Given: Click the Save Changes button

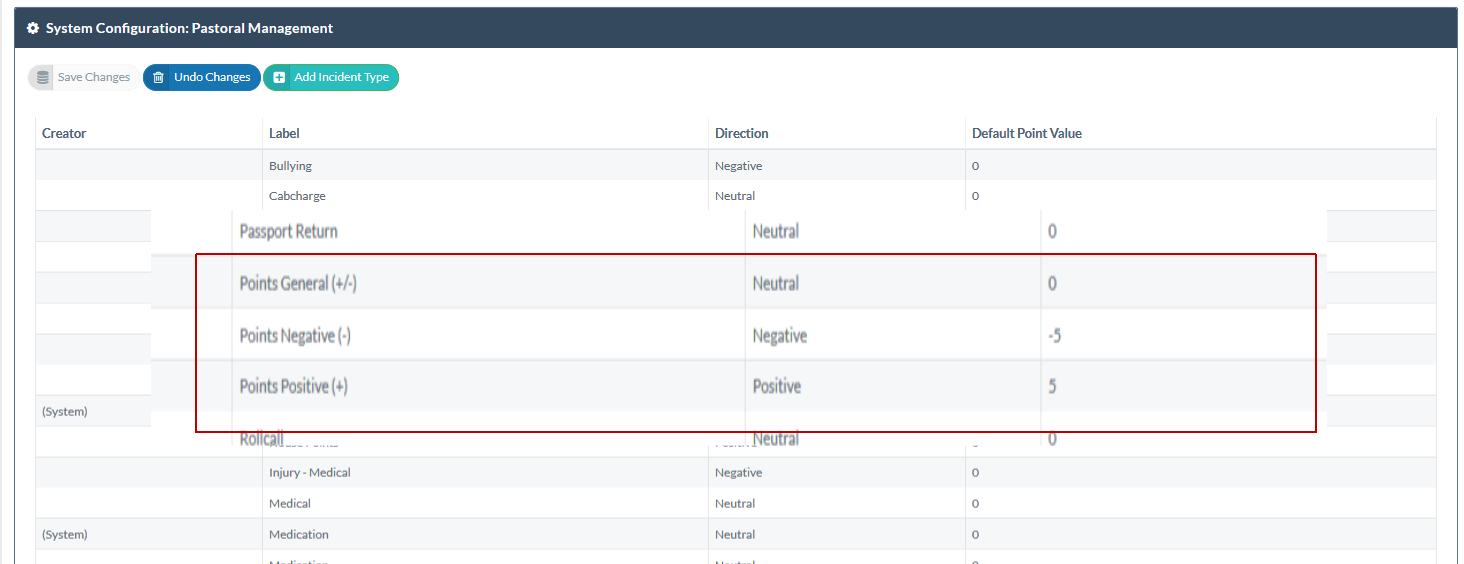Looking at the screenshot, I should [x=84, y=77].
